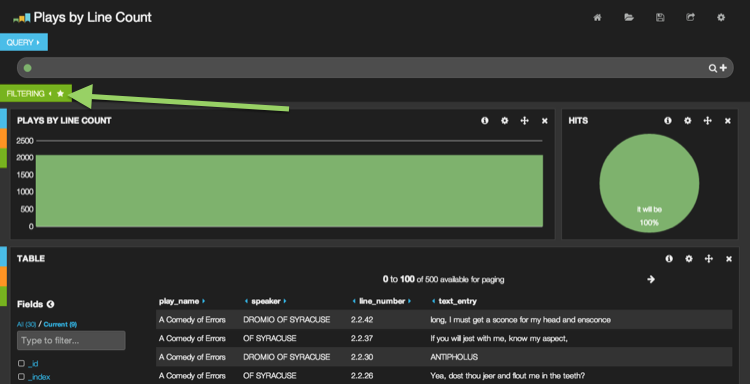The width and height of the screenshot is (750, 384).
Task: Show Current (9) fields
Action: point(60,324)
